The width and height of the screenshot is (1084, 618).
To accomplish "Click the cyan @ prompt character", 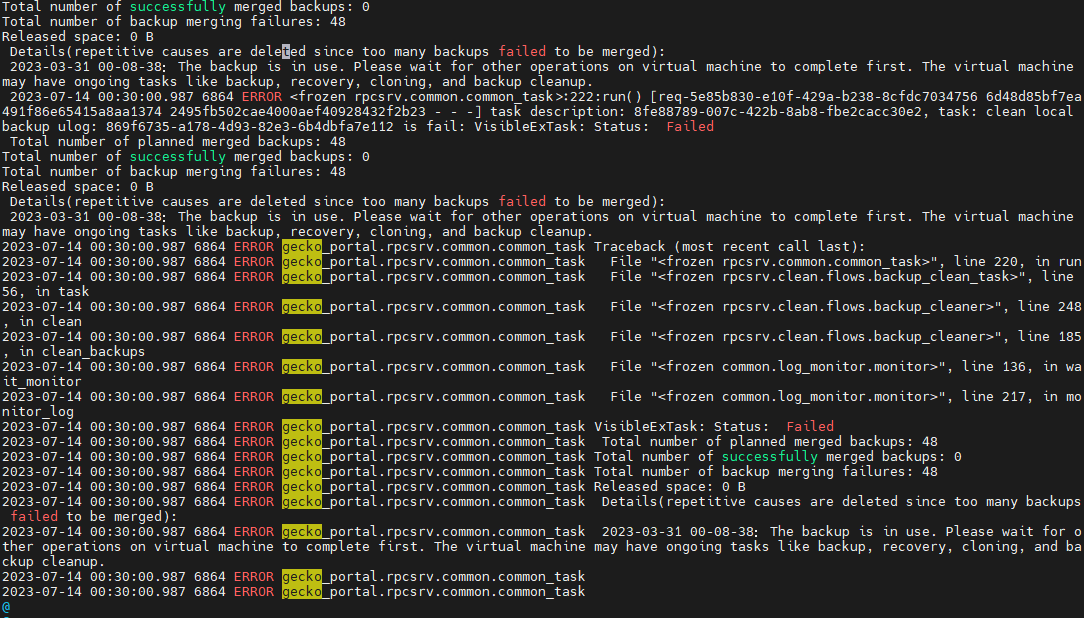I will (x=6, y=607).
